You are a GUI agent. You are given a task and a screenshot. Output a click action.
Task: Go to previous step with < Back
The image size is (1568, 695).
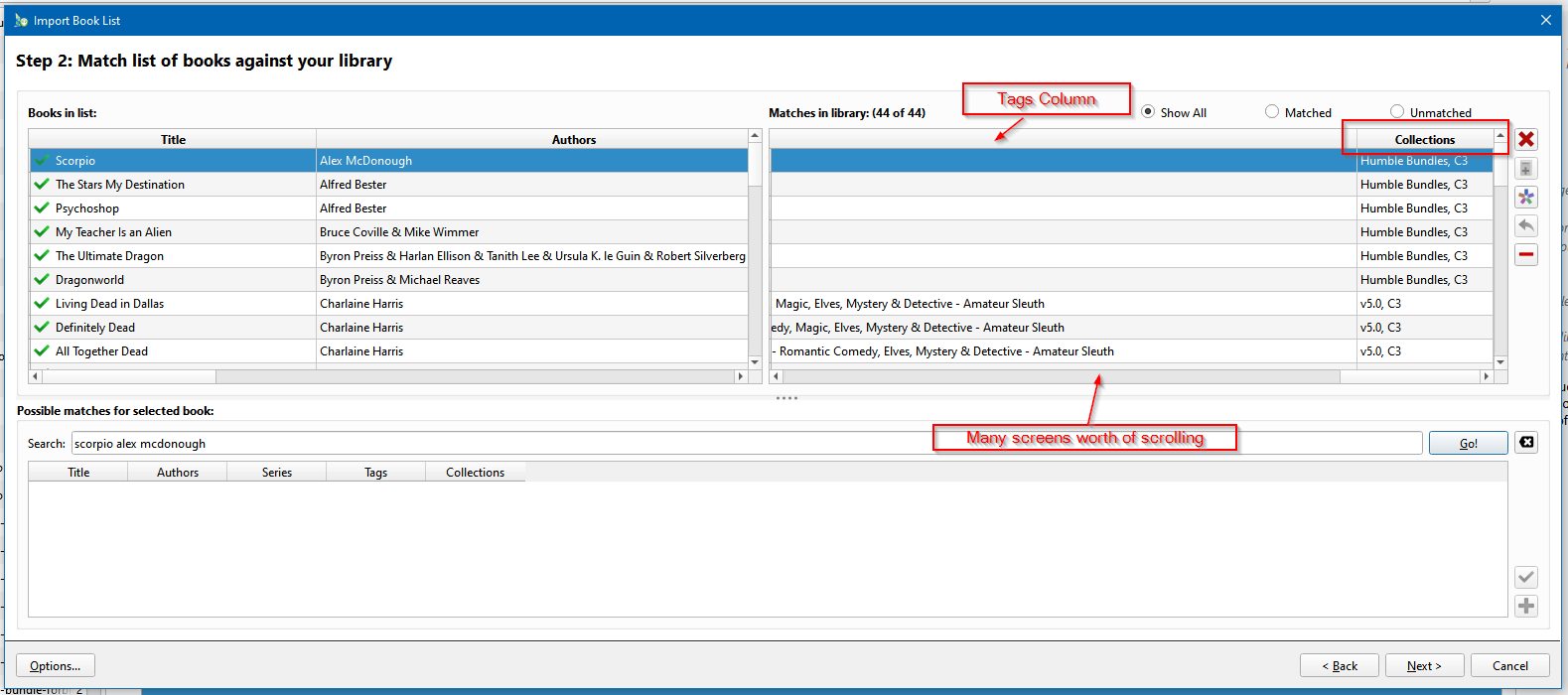tap(1340, 665)
